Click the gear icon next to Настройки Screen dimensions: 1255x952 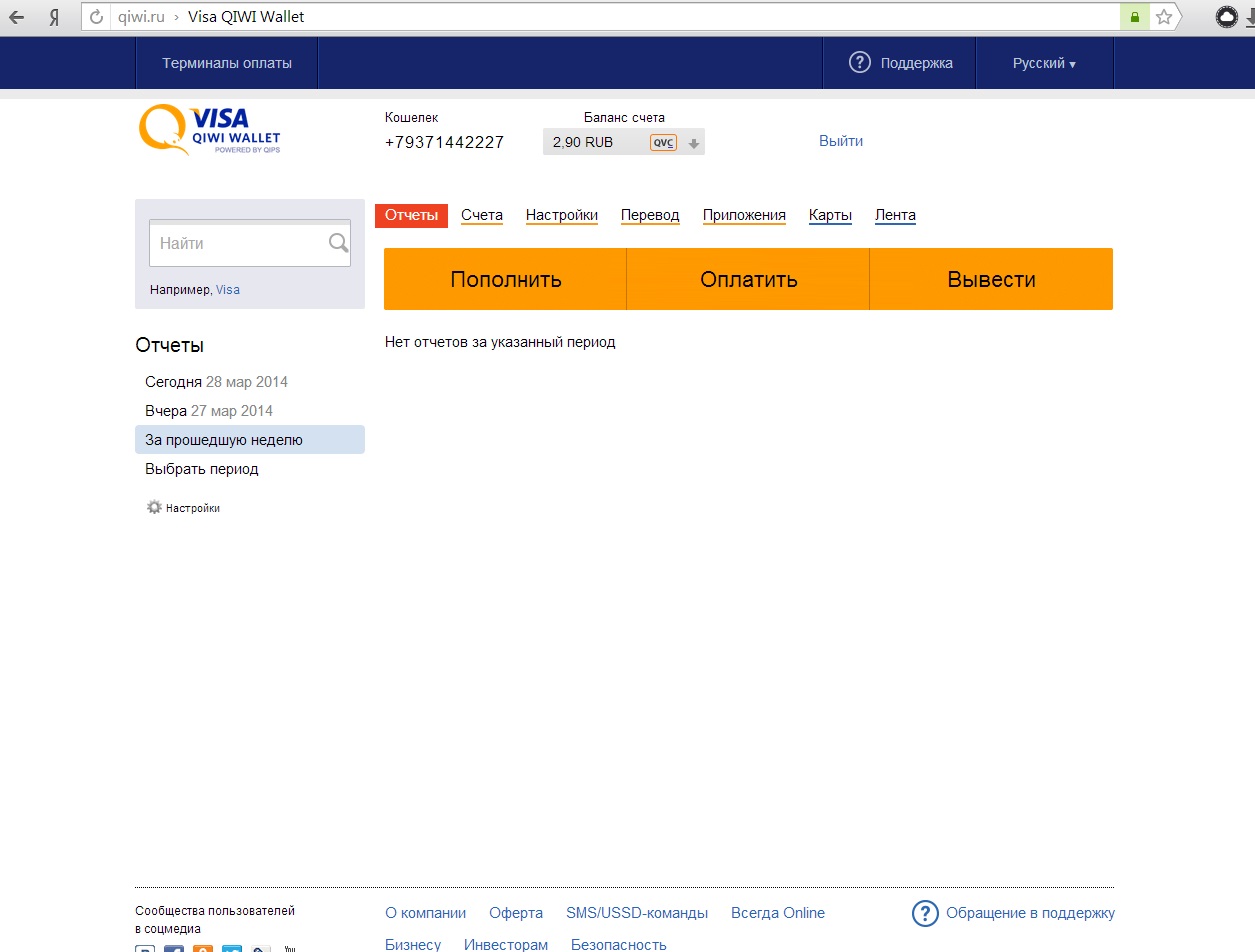(x=154, y=507)
